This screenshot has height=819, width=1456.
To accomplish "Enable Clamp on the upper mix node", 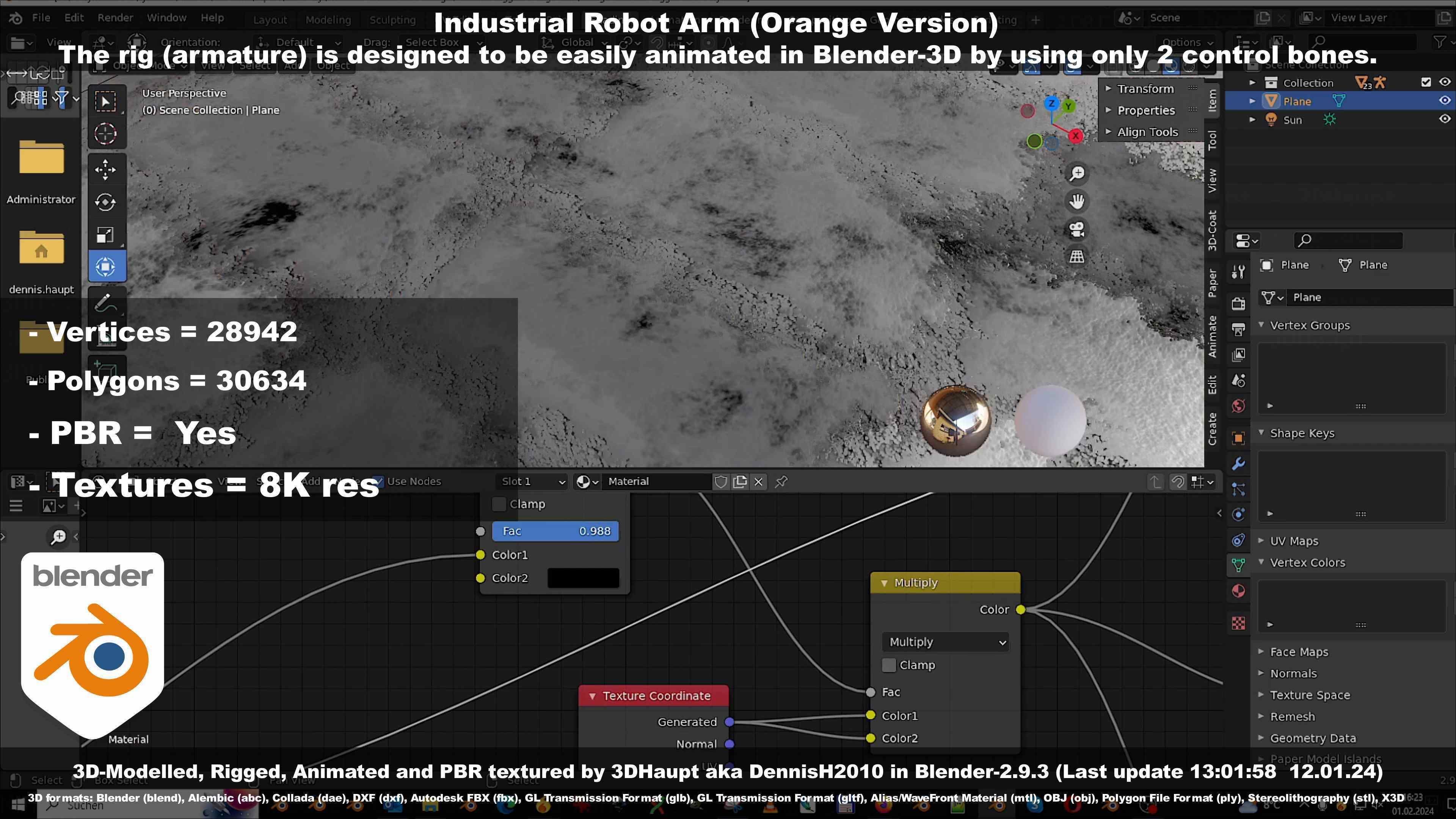I will click(499, 504).
